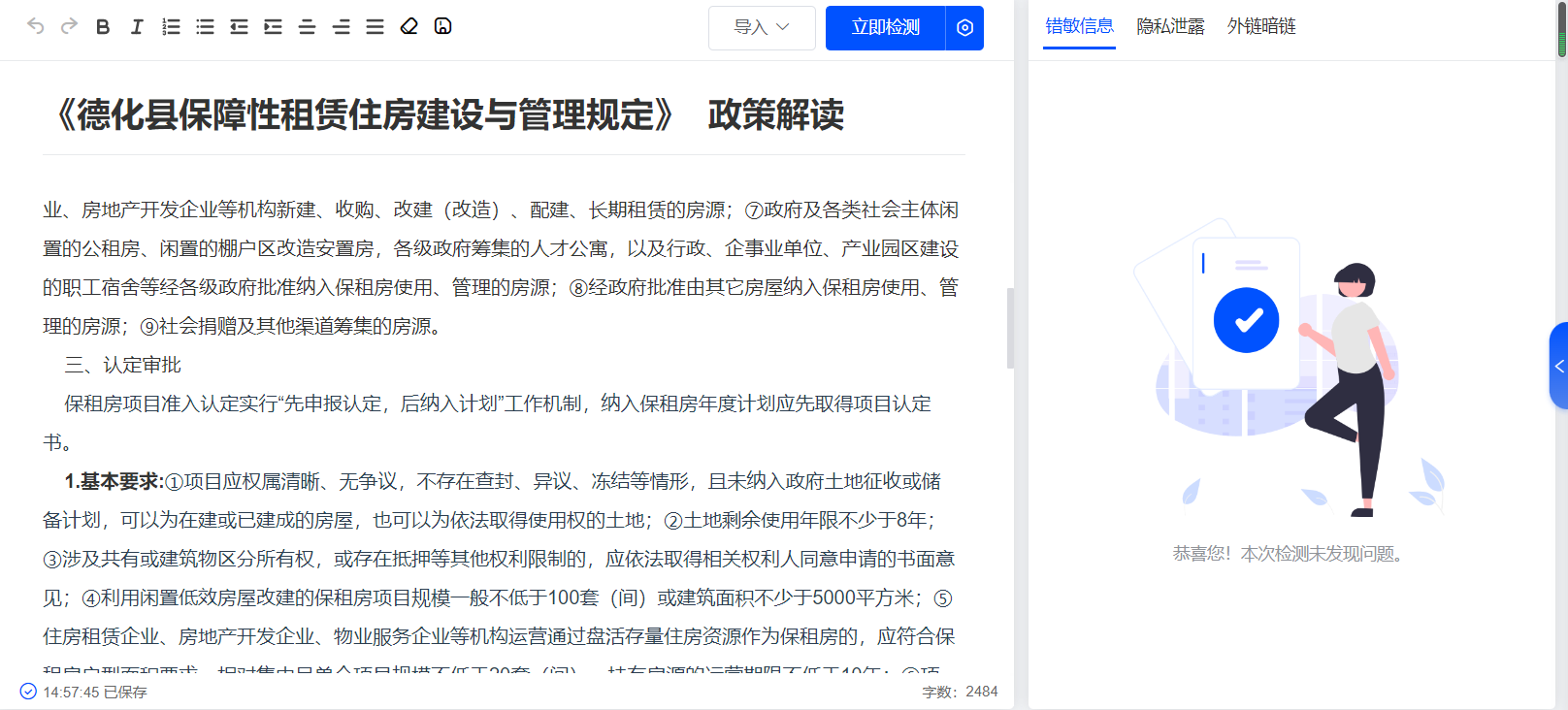Click the 立即检测 button

[885, 27]
